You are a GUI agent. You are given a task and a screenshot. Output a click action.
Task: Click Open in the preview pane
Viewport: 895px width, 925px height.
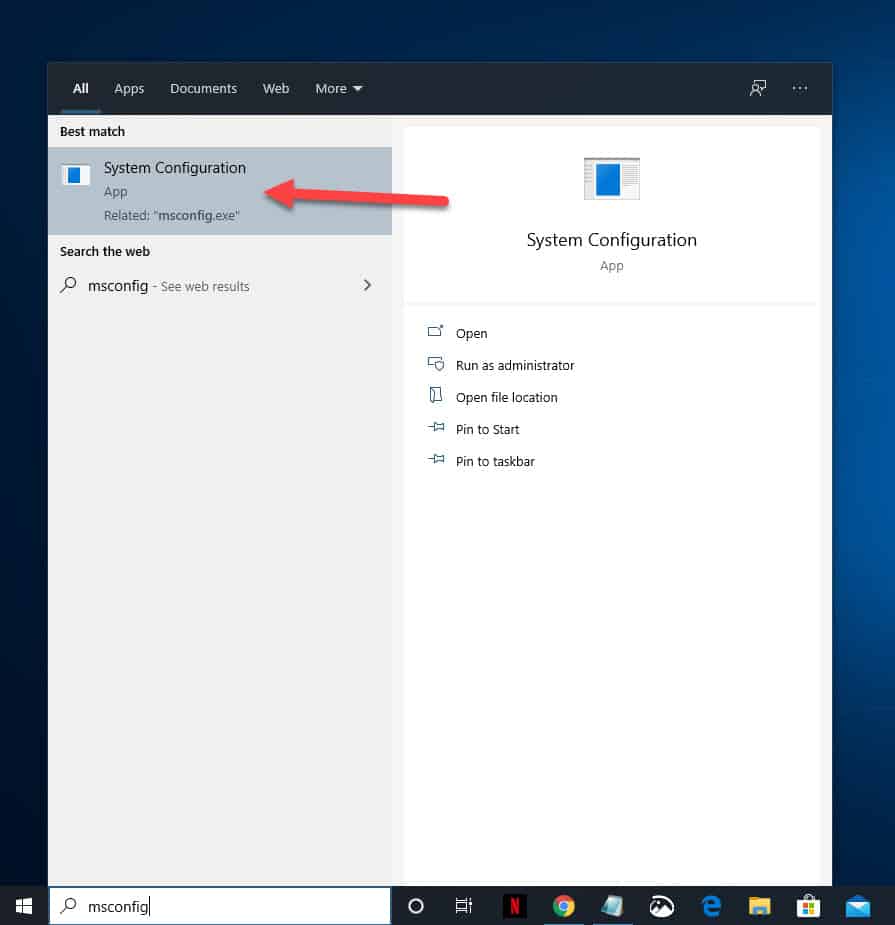pos(471,333)
